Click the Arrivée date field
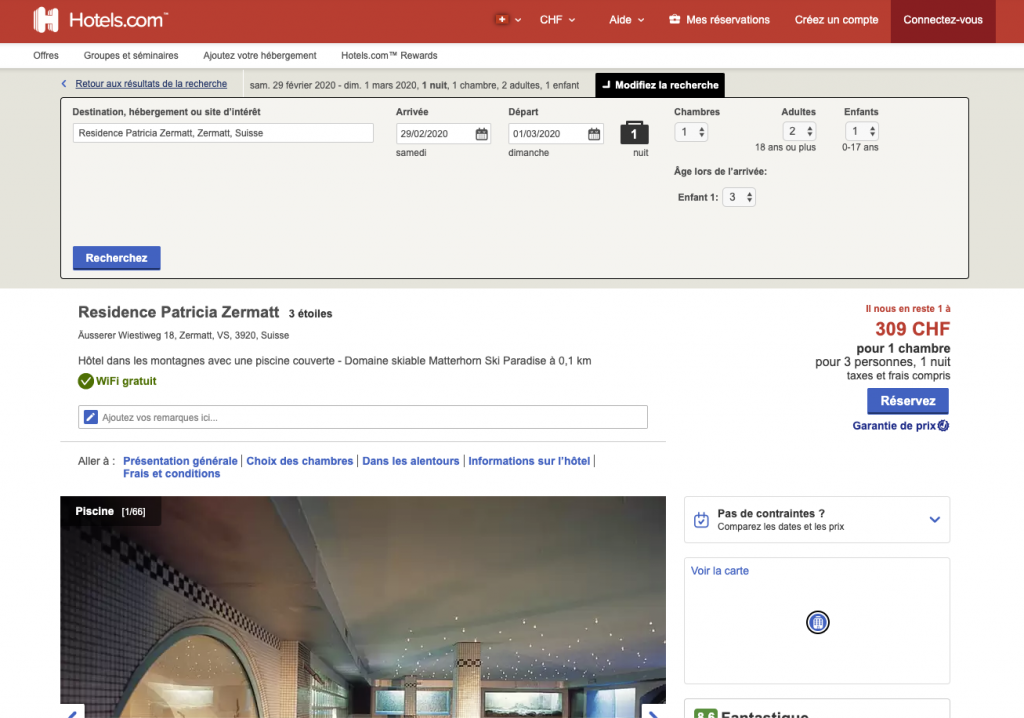 443,134
